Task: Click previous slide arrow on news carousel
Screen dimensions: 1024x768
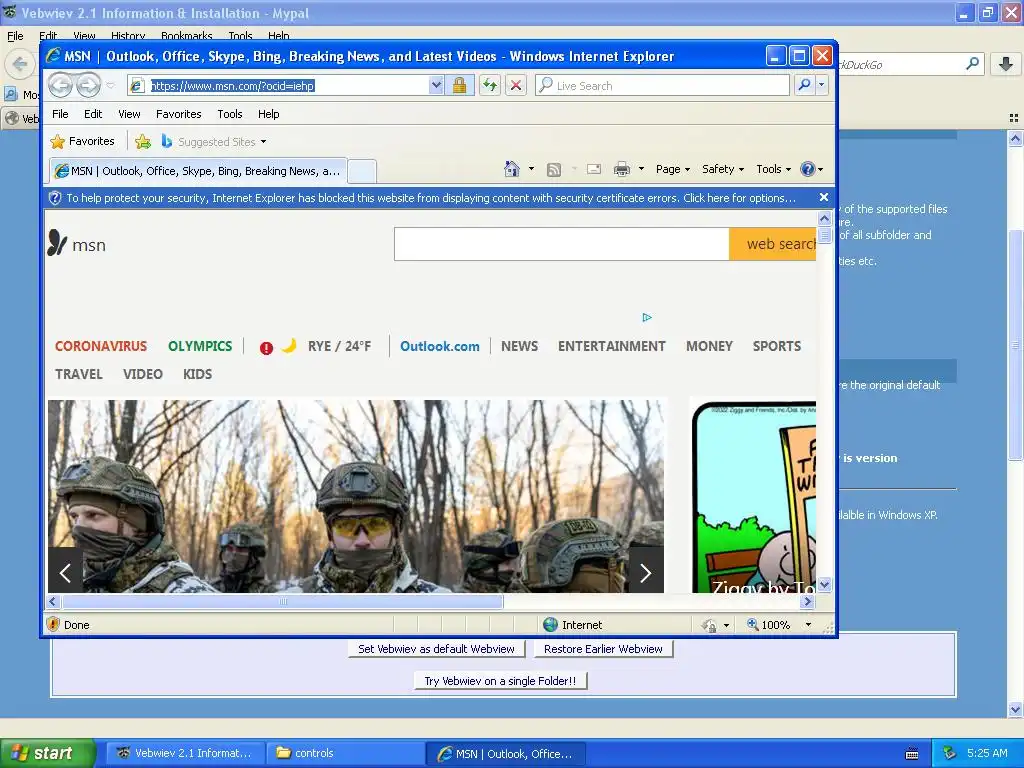Action: pyautogui.click(x=65, y=571)
